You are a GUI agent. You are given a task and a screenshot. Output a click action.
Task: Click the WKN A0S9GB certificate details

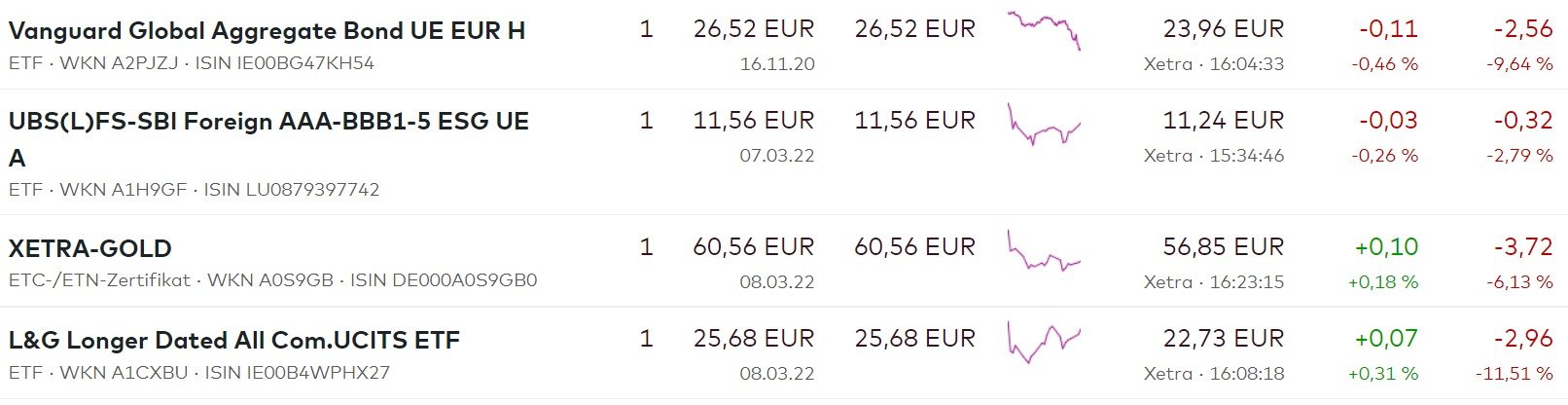272,281
